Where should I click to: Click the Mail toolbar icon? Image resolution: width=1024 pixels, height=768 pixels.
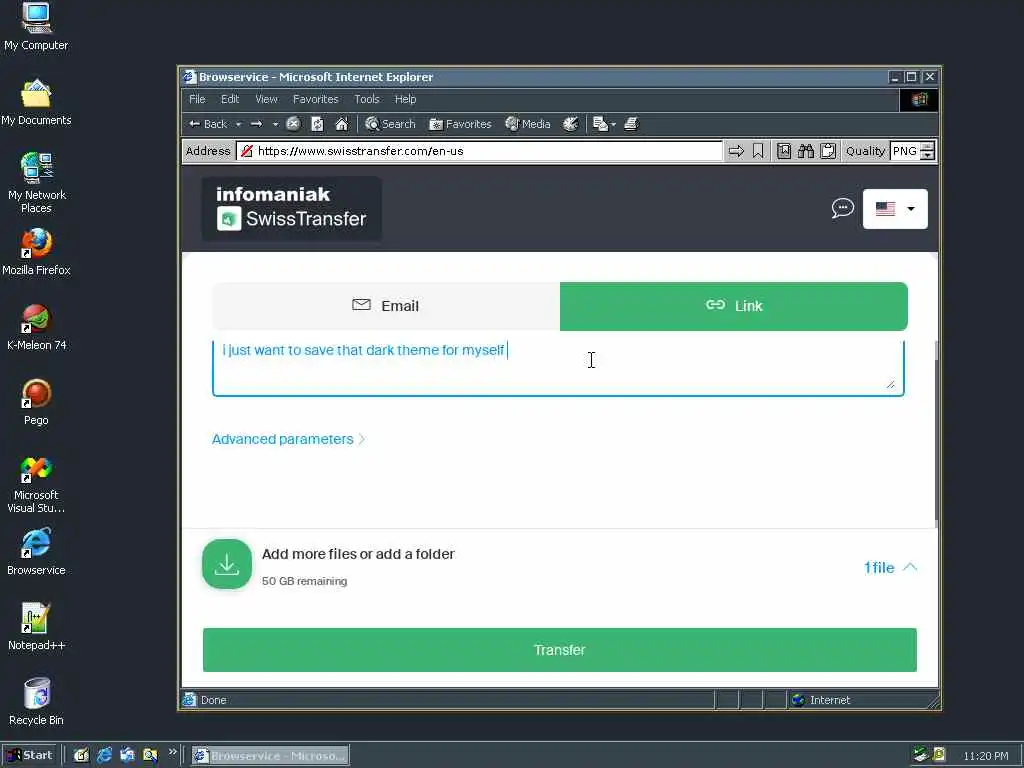(600, 124)
